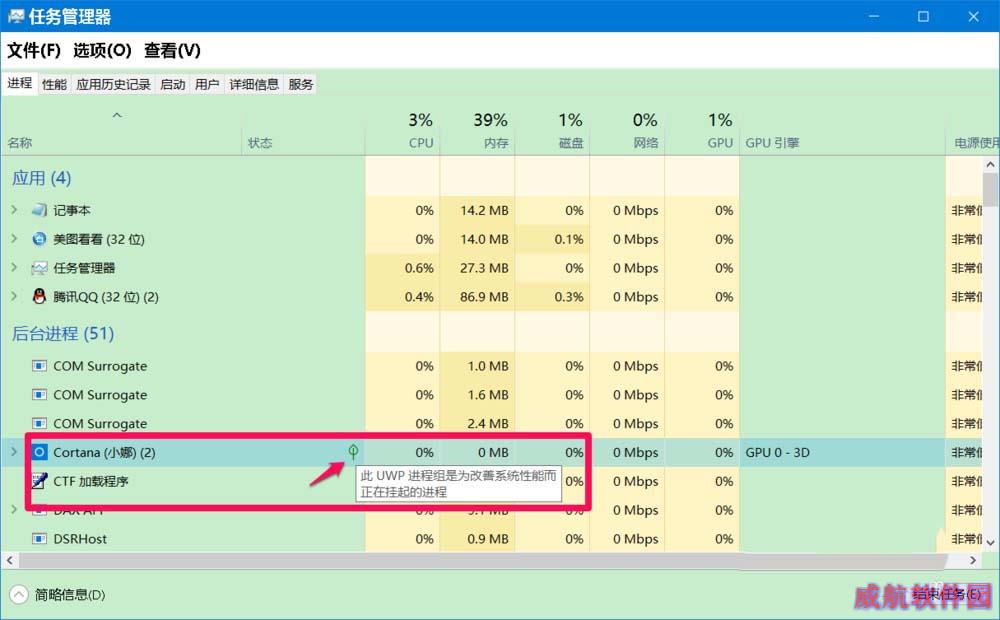This screenshot has height=620, width=1000.
Task: Click the 0.3% disk value
Action: pos(569,297)
